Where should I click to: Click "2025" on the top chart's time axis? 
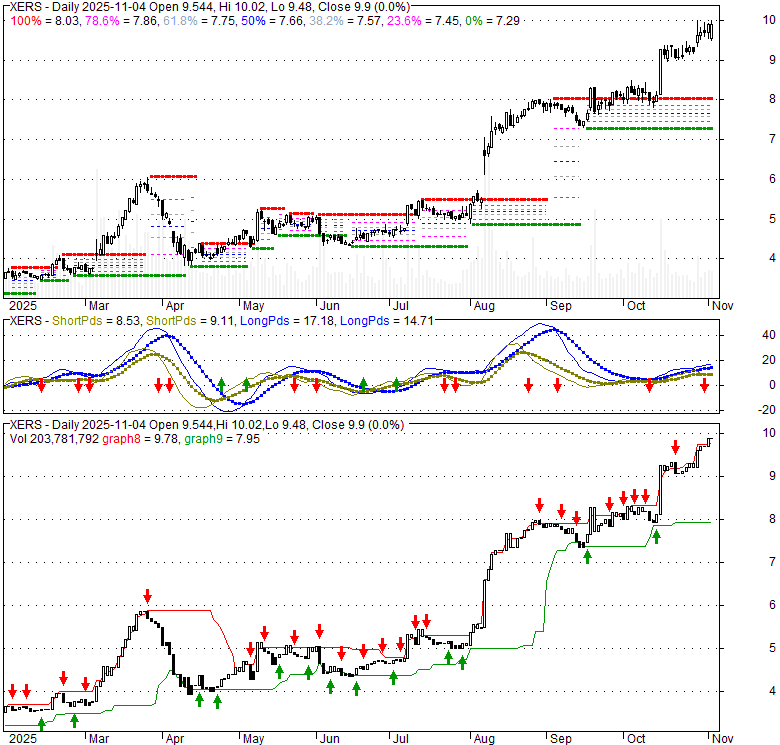point(23,306)
